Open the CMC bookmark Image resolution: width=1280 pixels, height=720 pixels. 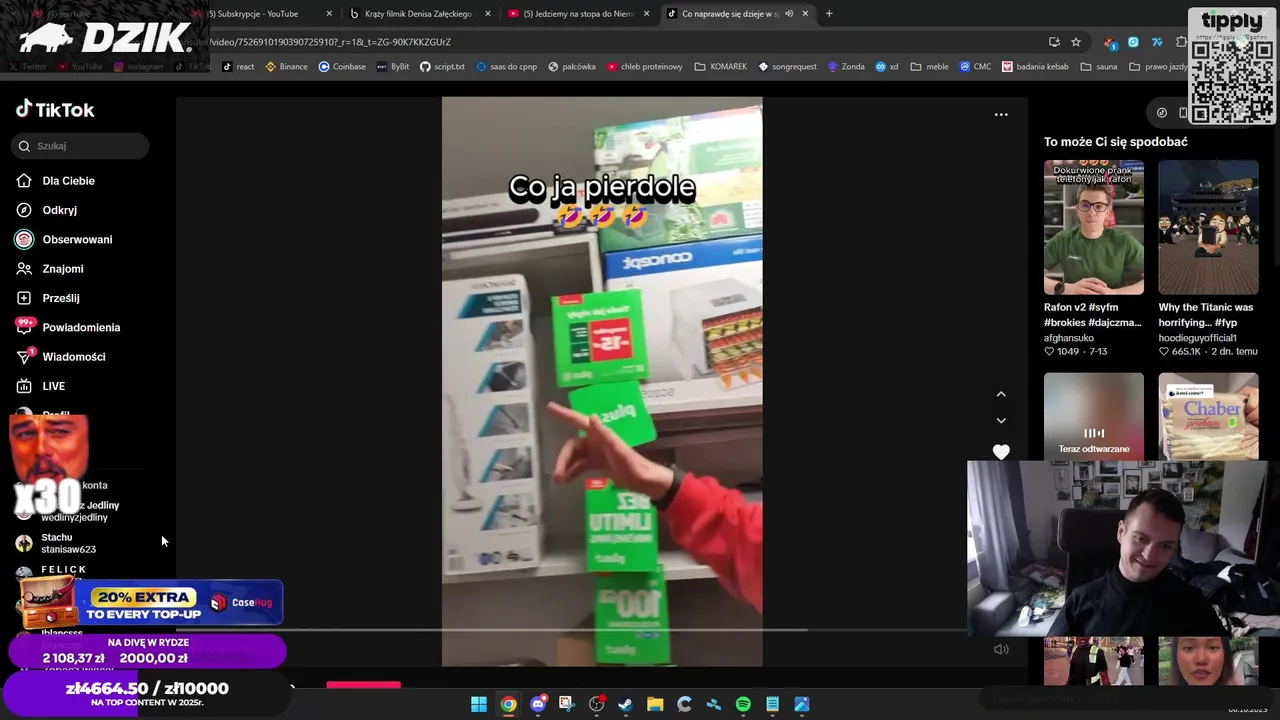[975, 67]
